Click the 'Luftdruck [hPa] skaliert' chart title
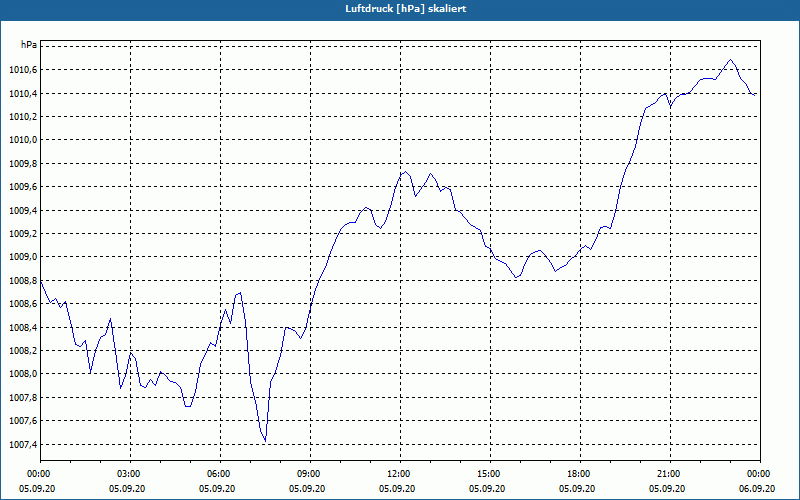Image resolution: width=800 pixels, height=500 pixels. point(405,9)
